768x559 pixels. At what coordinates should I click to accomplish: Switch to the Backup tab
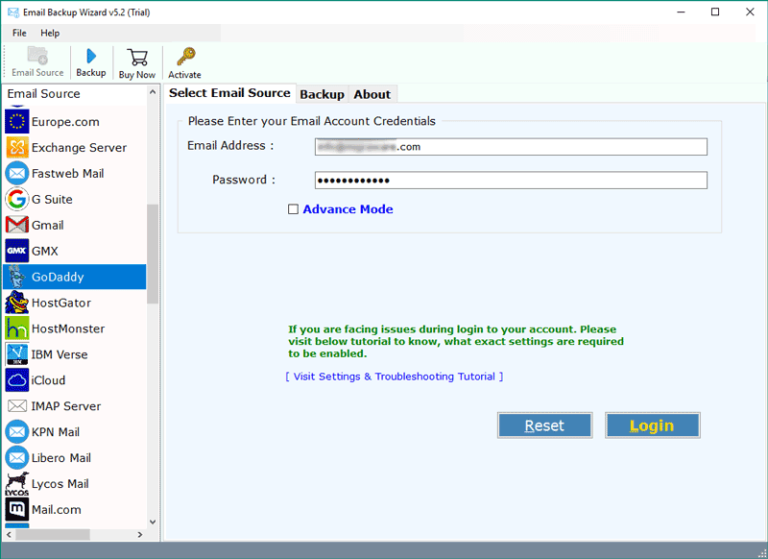click(x=322, y=94)
